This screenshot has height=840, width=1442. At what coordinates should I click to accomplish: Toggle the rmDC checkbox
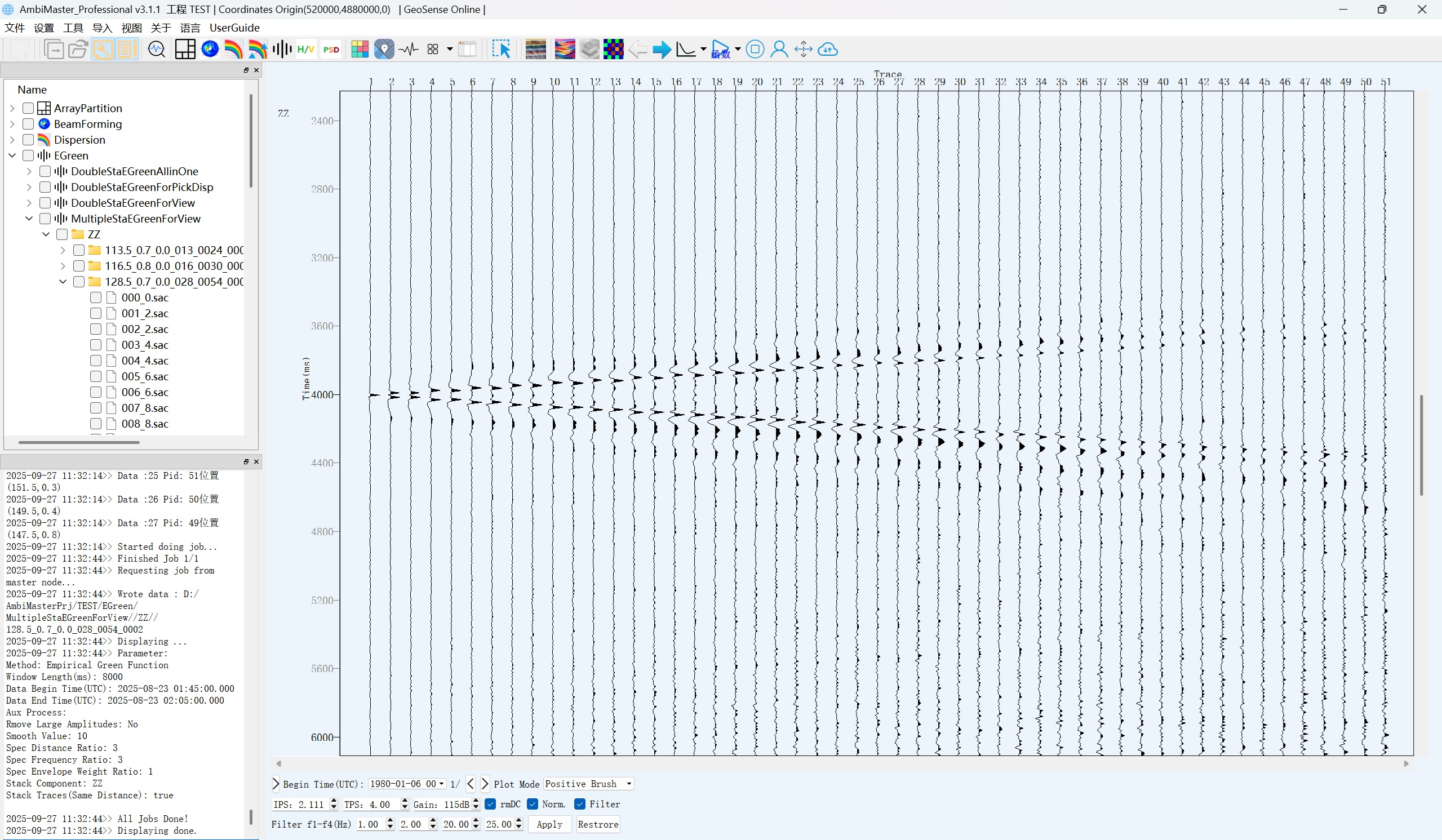tap(490, 804)
